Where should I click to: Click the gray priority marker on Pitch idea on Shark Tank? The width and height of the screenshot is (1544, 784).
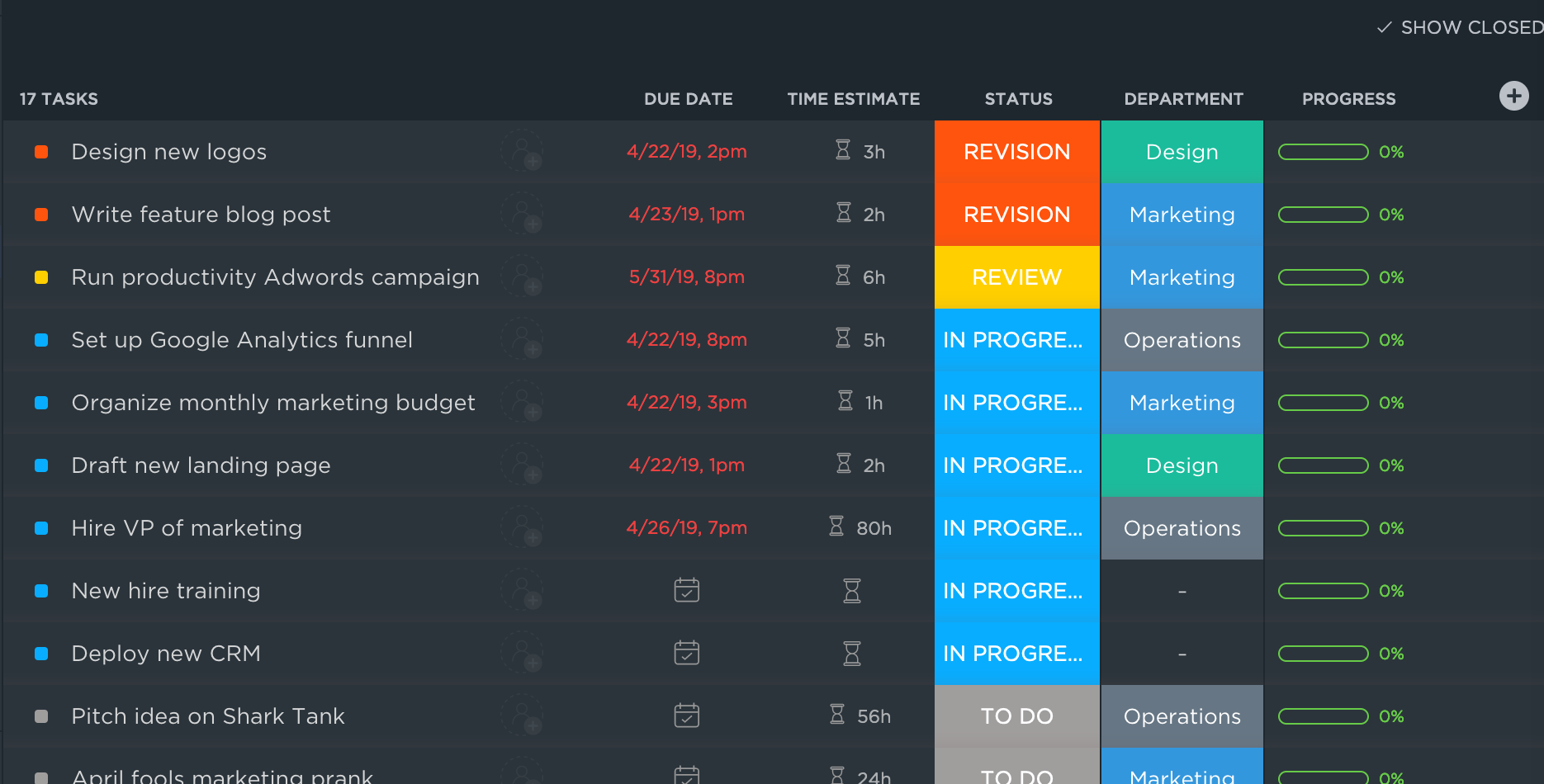[x=41, y=716]
